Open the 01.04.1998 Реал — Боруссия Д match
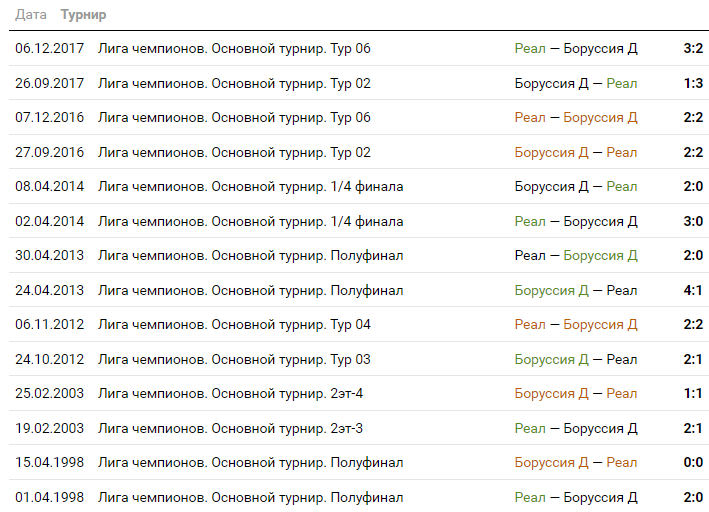709x512 pixels. pos(576,498)
